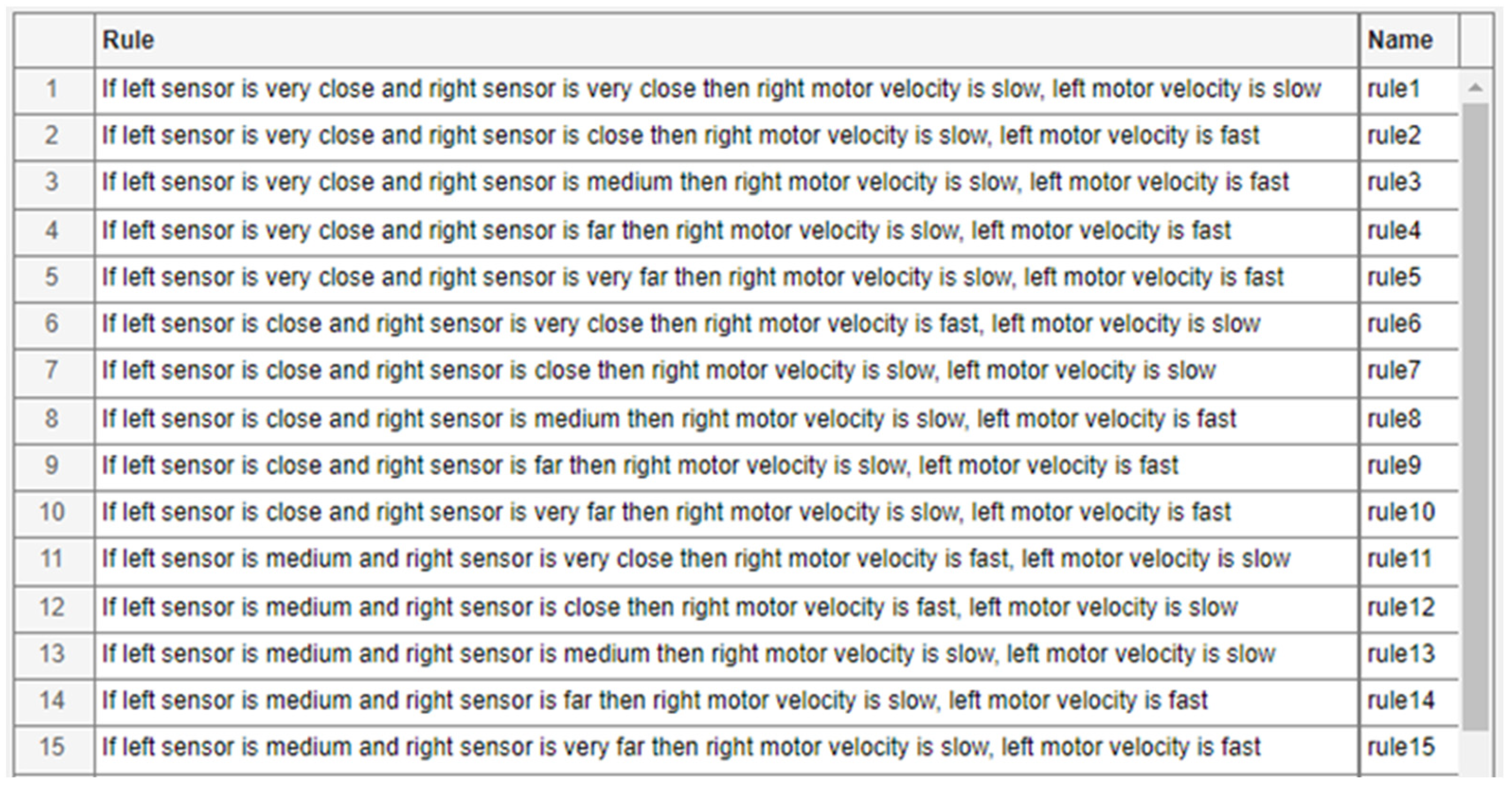Viewport: 1512px width, 786px height.
Task: Select row number 15 header
Action: (x=53, y=747)
